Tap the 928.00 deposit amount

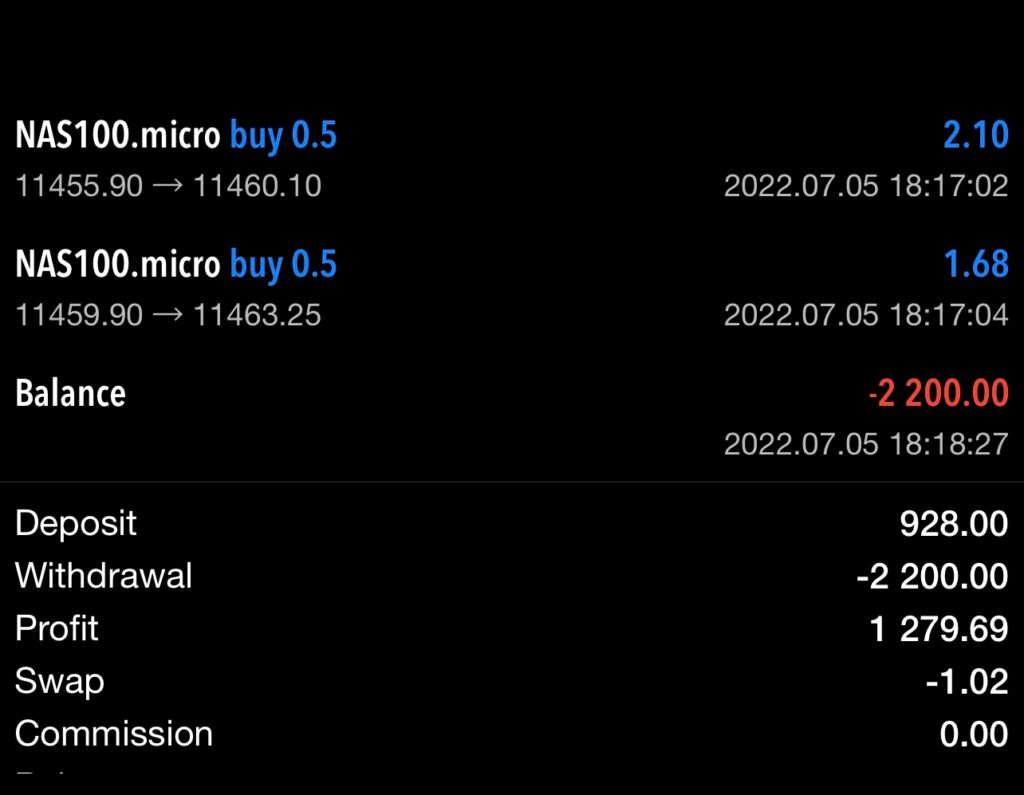click(x=953, y=523)
